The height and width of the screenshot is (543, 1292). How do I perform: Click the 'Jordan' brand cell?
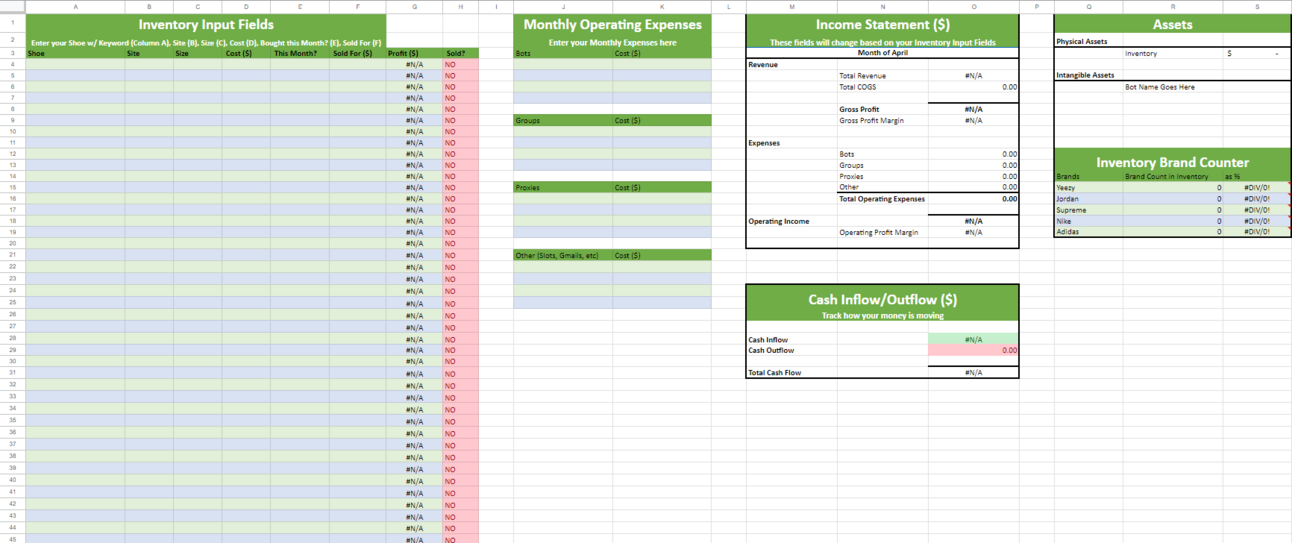(1089, 198)
